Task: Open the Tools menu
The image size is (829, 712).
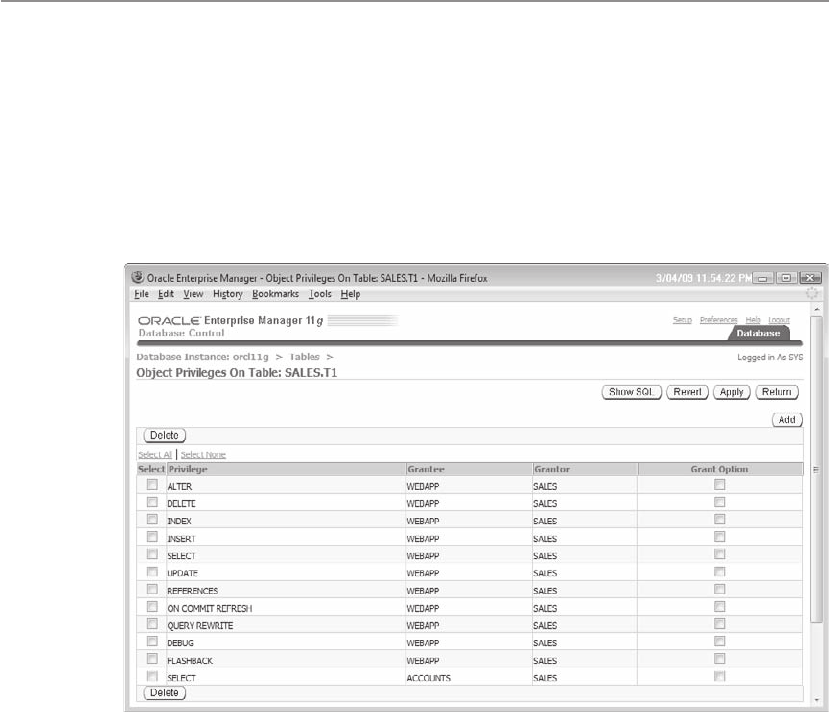Action: [320, 294]
